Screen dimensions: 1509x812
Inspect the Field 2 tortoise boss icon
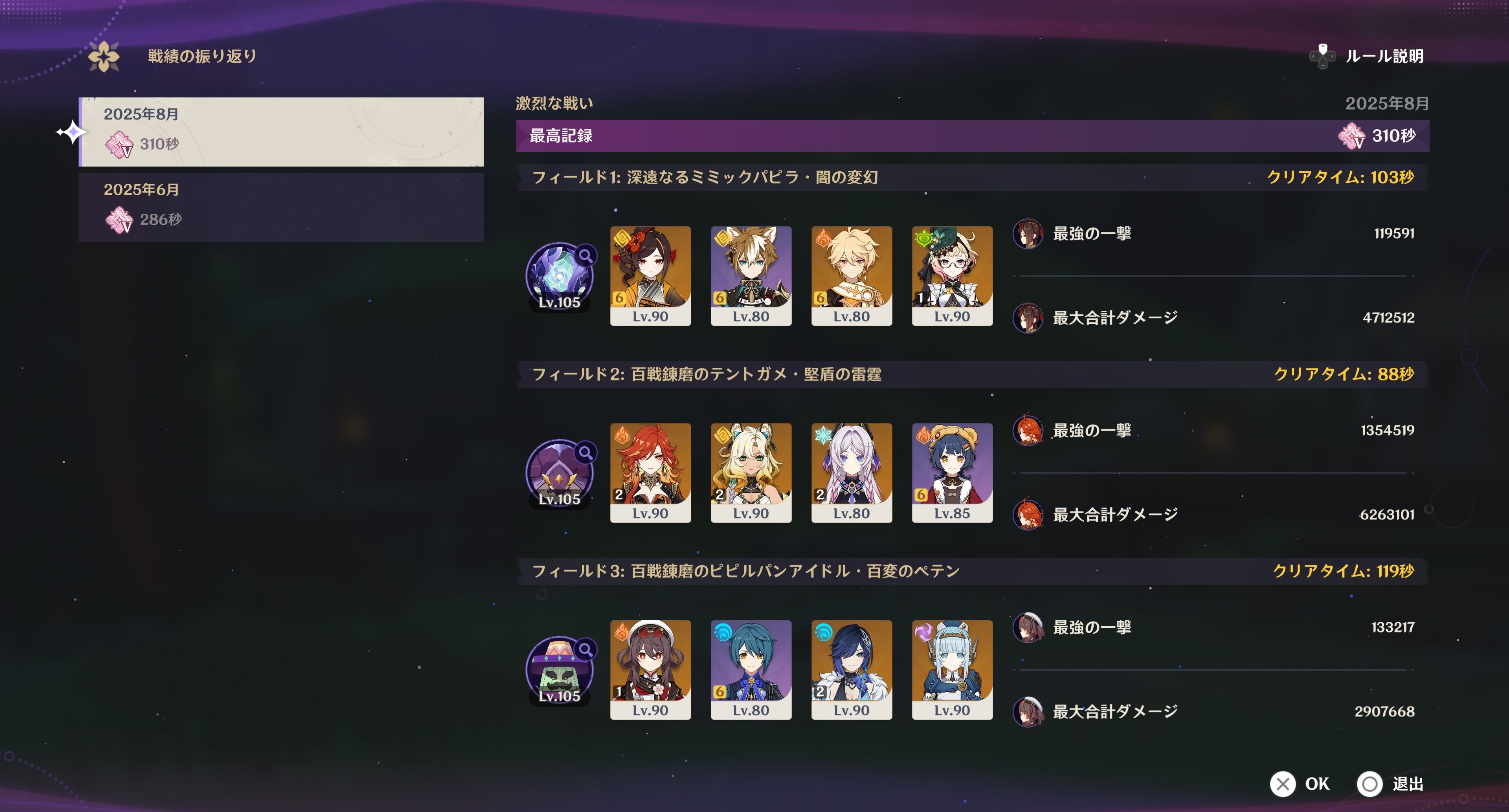(x=560, y=473)
